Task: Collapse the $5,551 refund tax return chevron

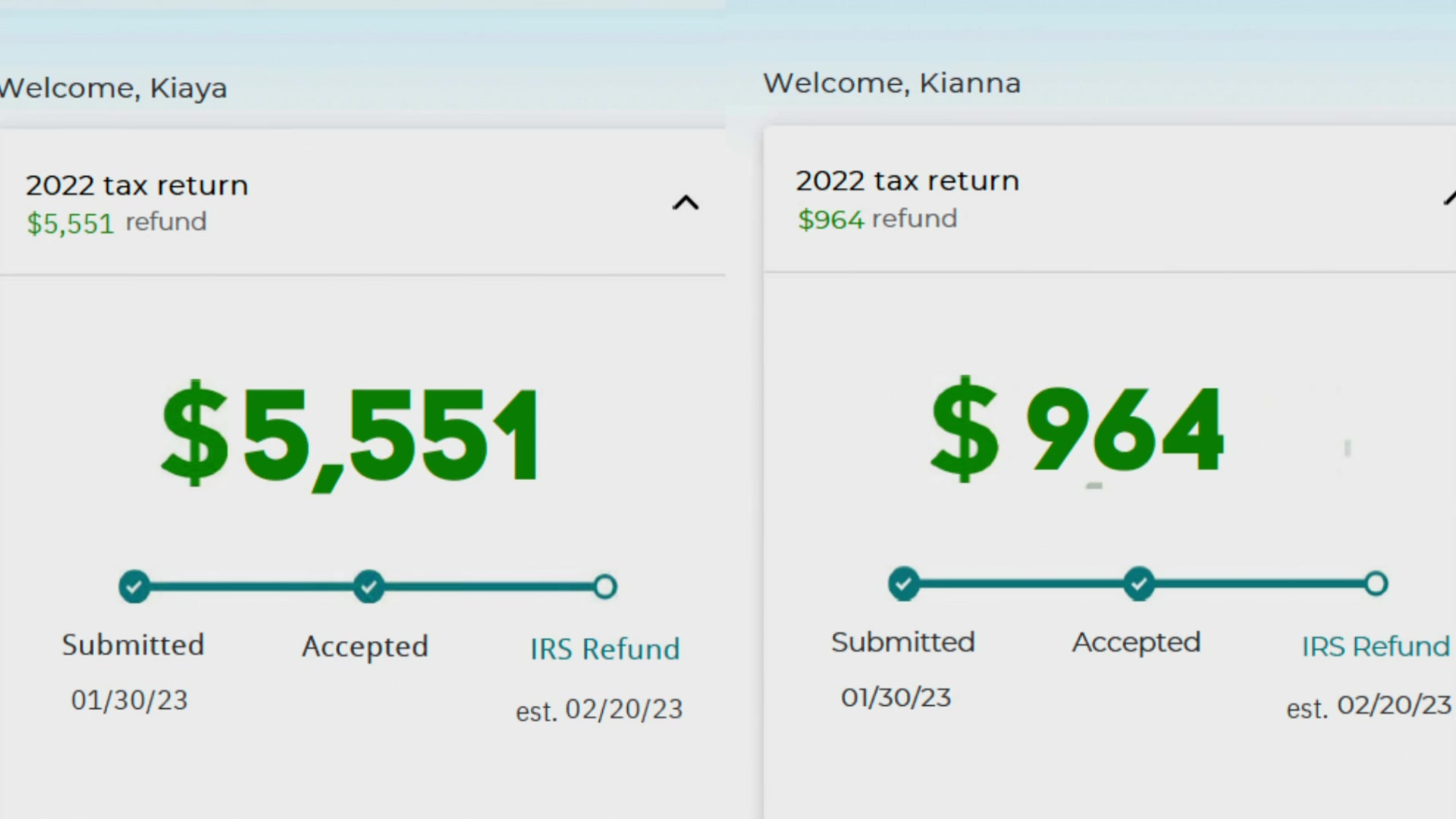Action: (686, 203)
